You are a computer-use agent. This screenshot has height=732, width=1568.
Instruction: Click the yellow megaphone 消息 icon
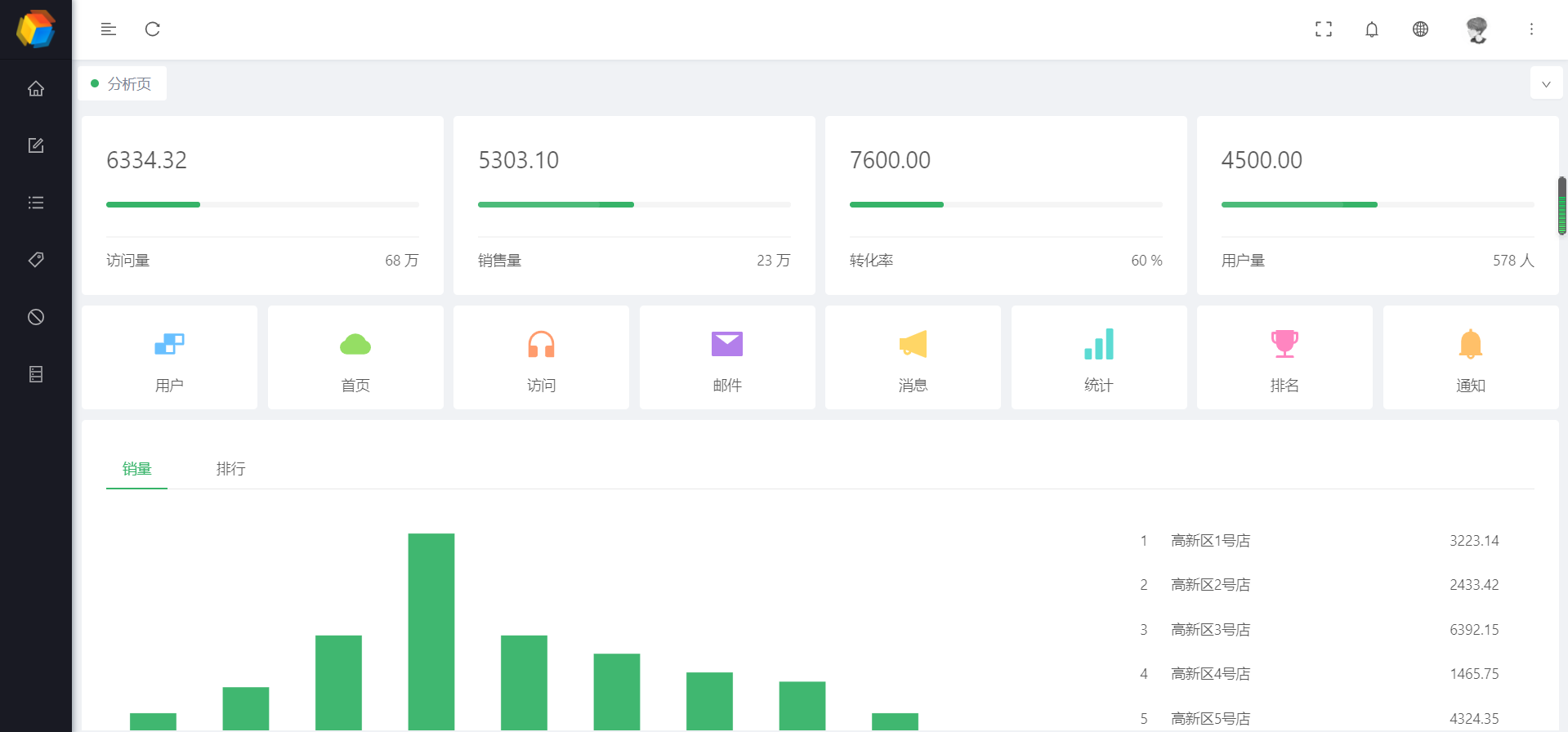point(913,344)
